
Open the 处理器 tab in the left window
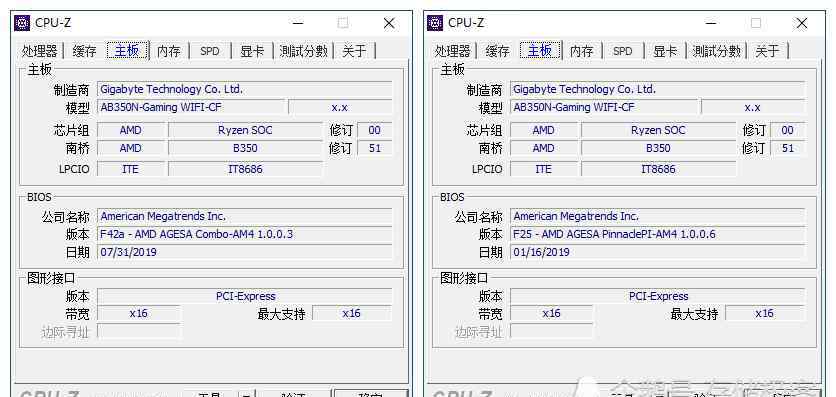tap(39, 51)
